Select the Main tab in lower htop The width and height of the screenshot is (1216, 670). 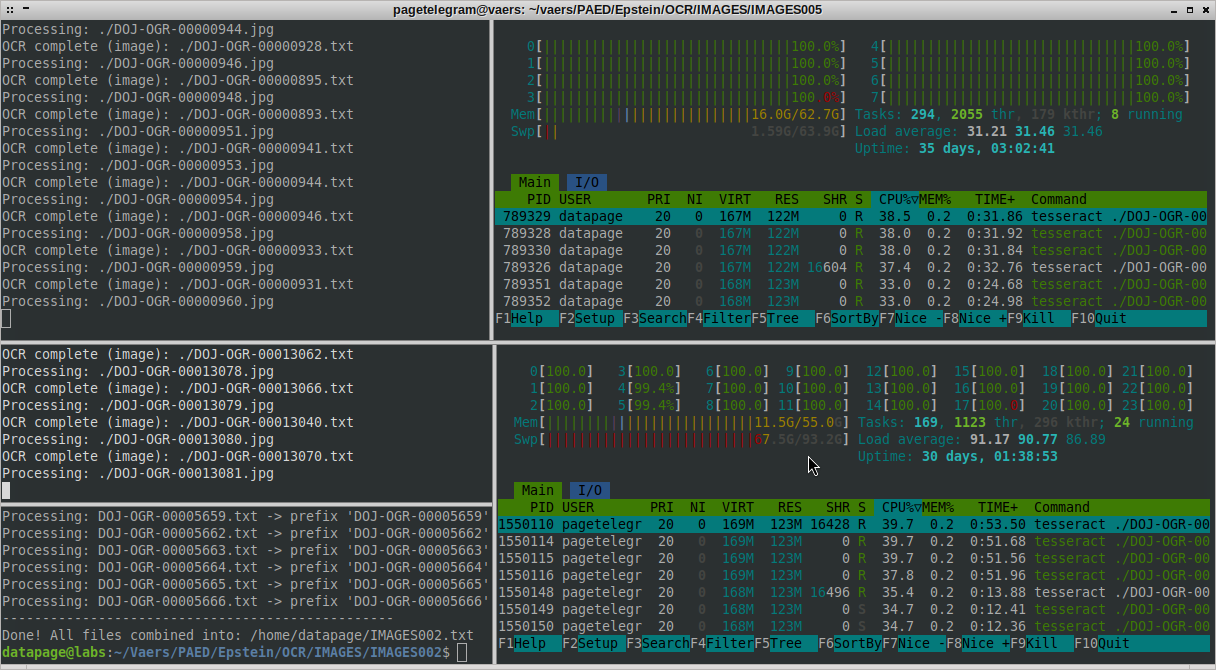pos(537,490)
